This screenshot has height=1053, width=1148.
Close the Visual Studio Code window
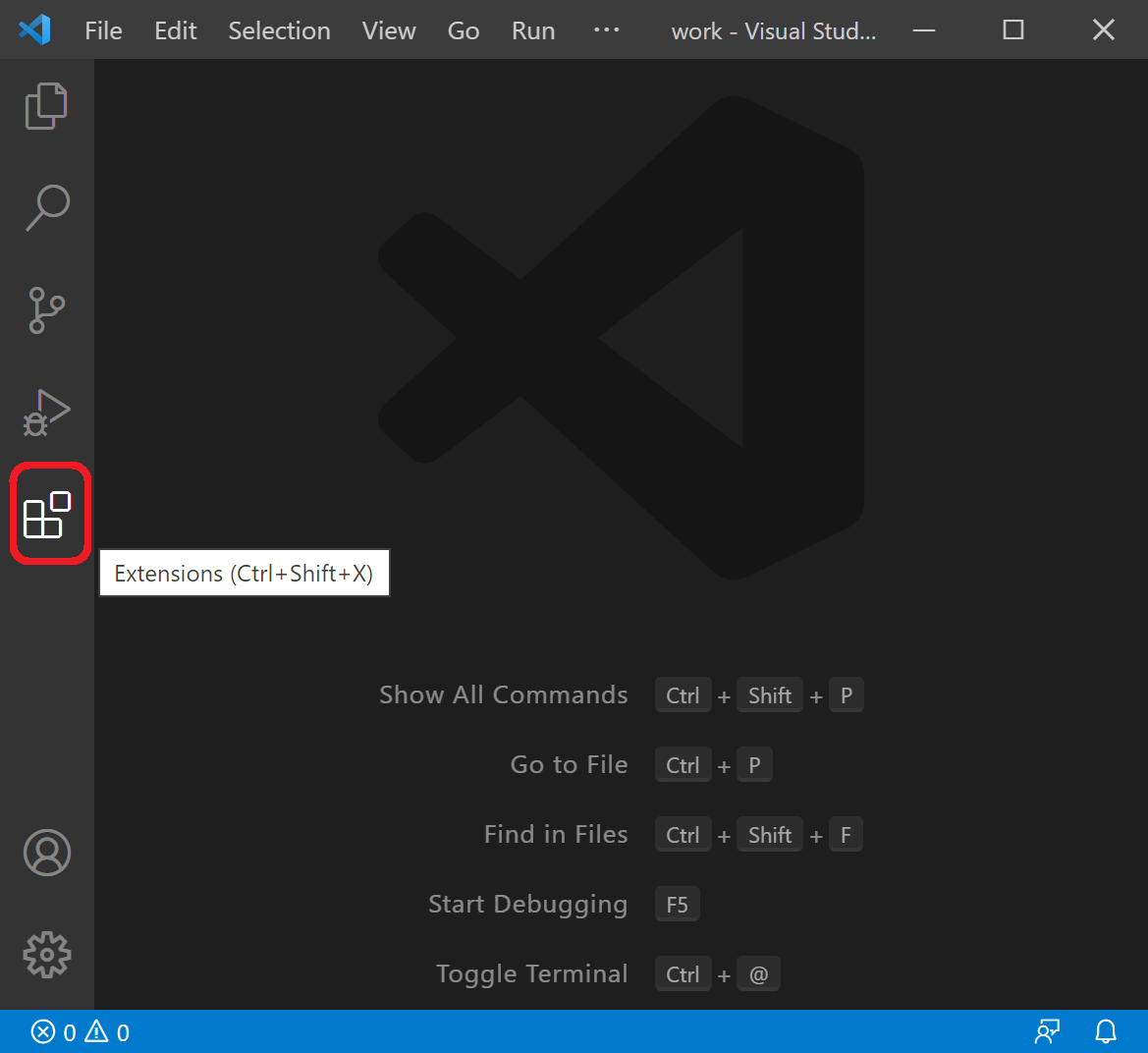[x=1104, y=30]
